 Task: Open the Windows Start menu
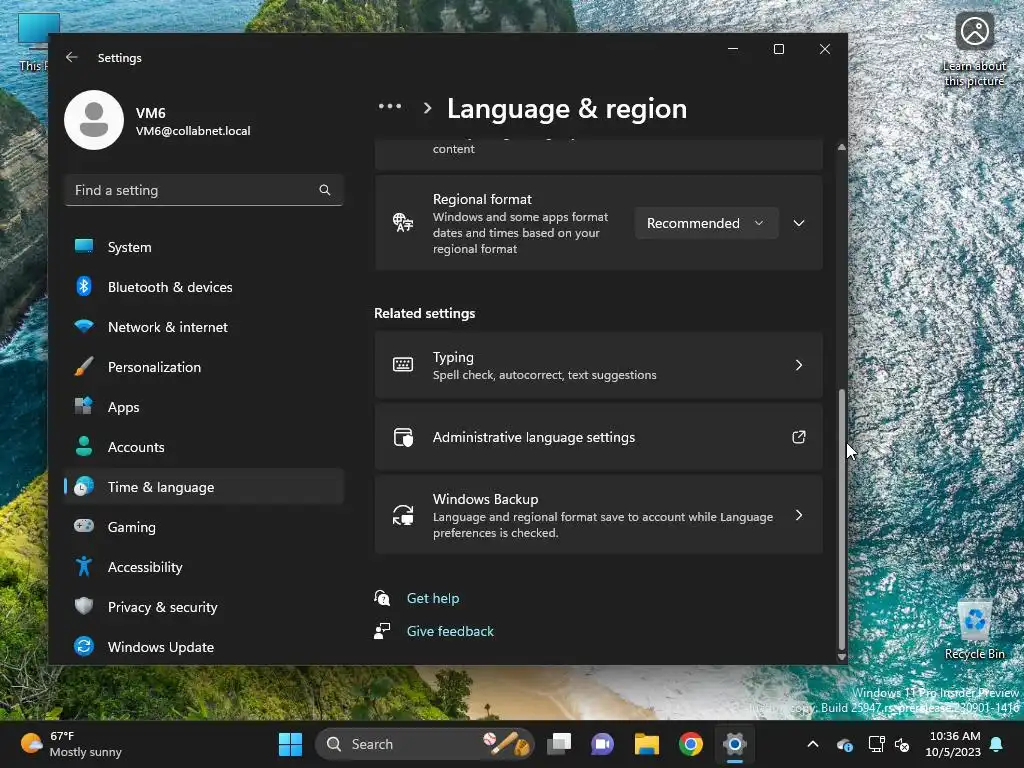[290, 744]
